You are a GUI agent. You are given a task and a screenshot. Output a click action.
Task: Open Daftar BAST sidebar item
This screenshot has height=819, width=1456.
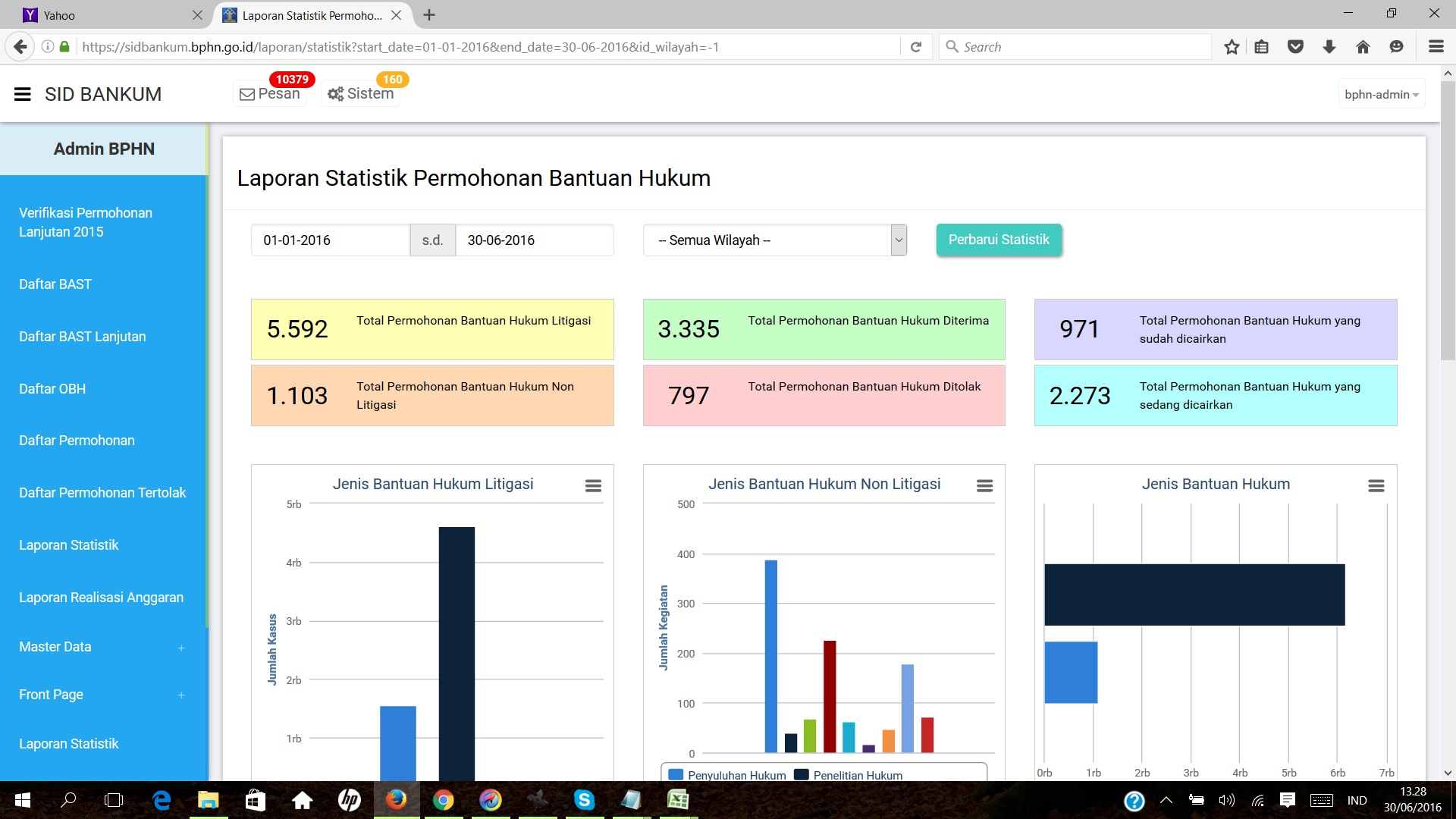(55, 284)
